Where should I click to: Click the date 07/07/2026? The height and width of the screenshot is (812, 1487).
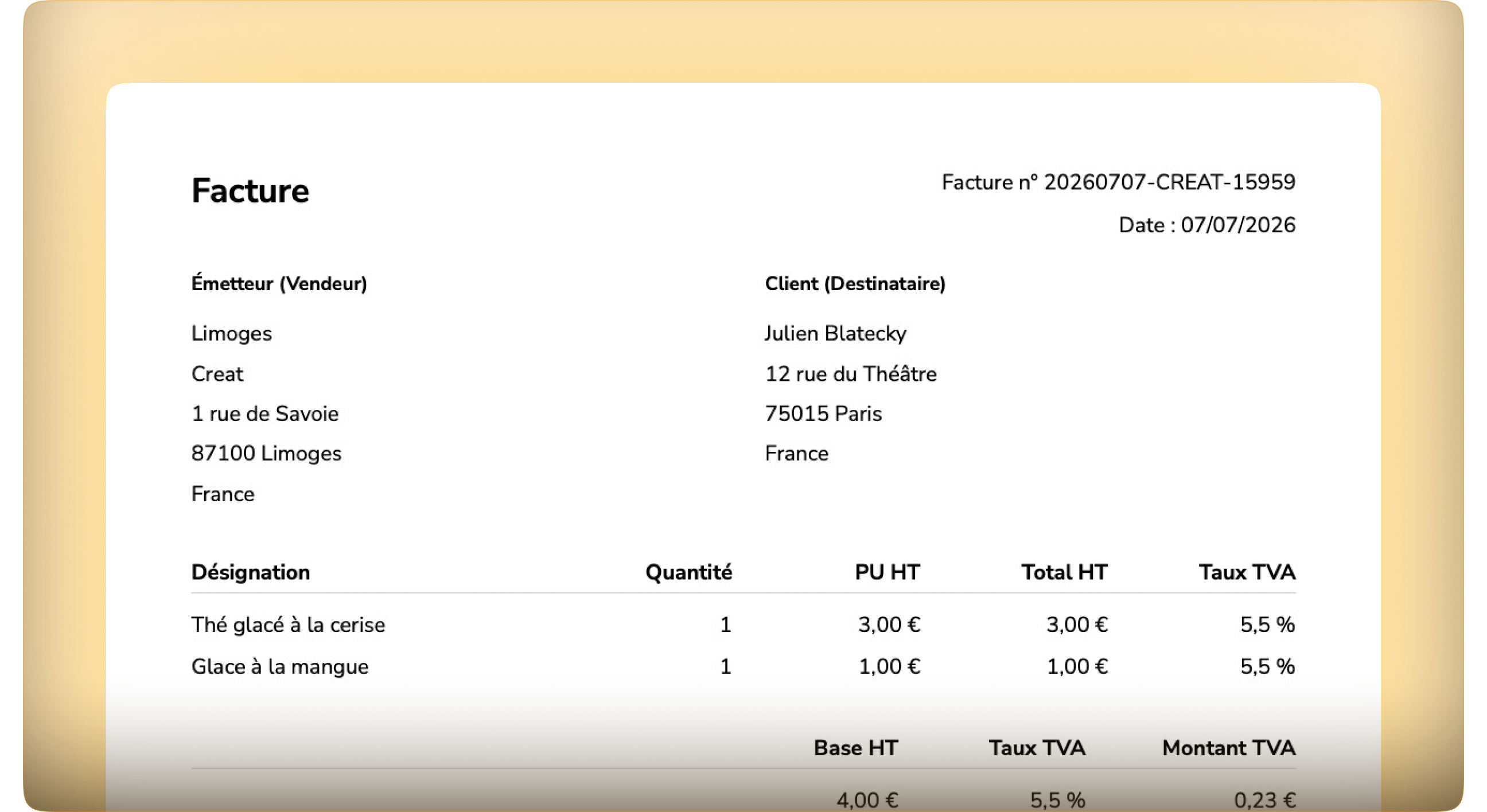coord(1237,225)
